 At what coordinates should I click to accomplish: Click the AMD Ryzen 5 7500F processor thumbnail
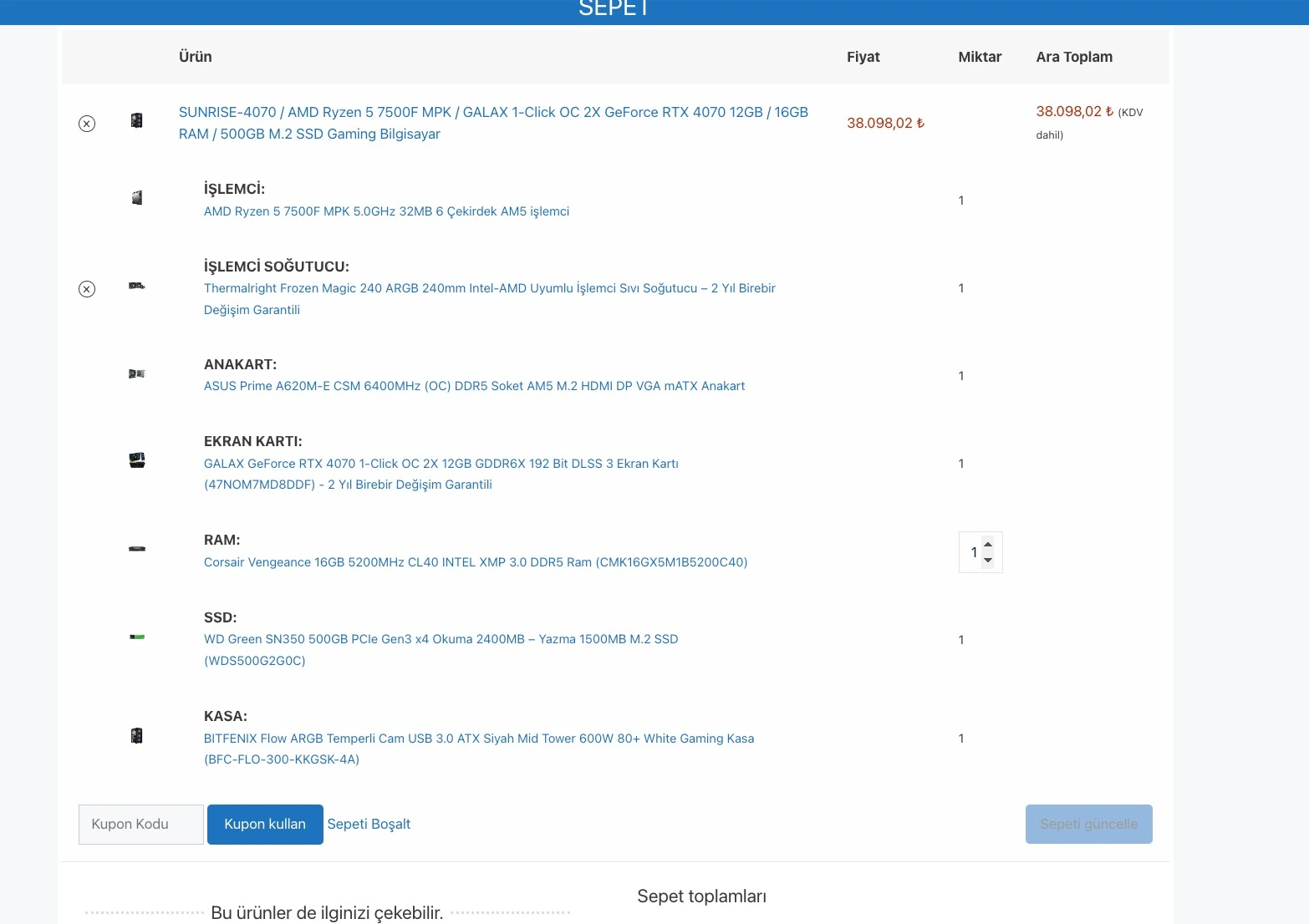click(137, 198)
